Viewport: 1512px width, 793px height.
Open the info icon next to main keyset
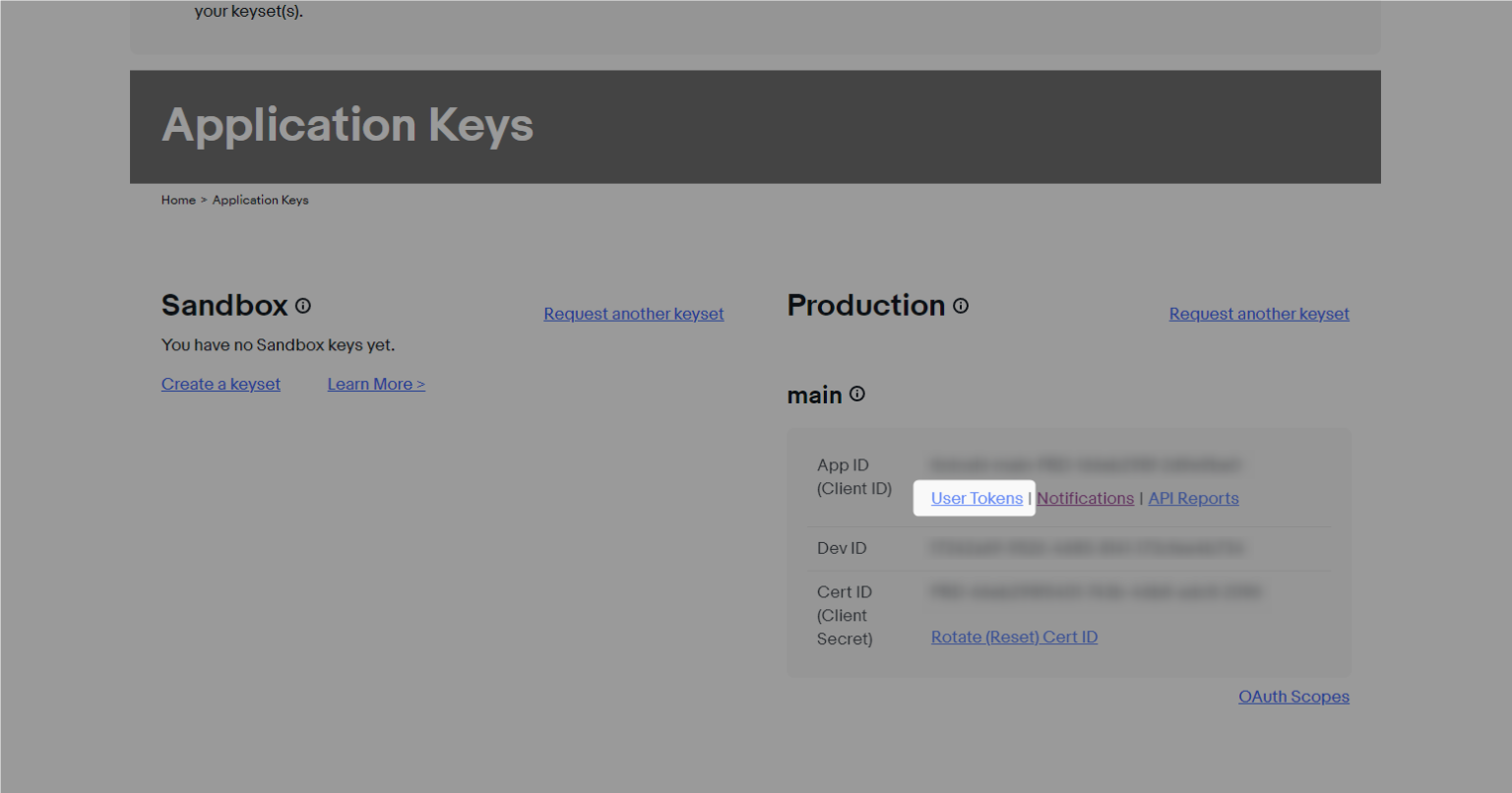point(857,395)
